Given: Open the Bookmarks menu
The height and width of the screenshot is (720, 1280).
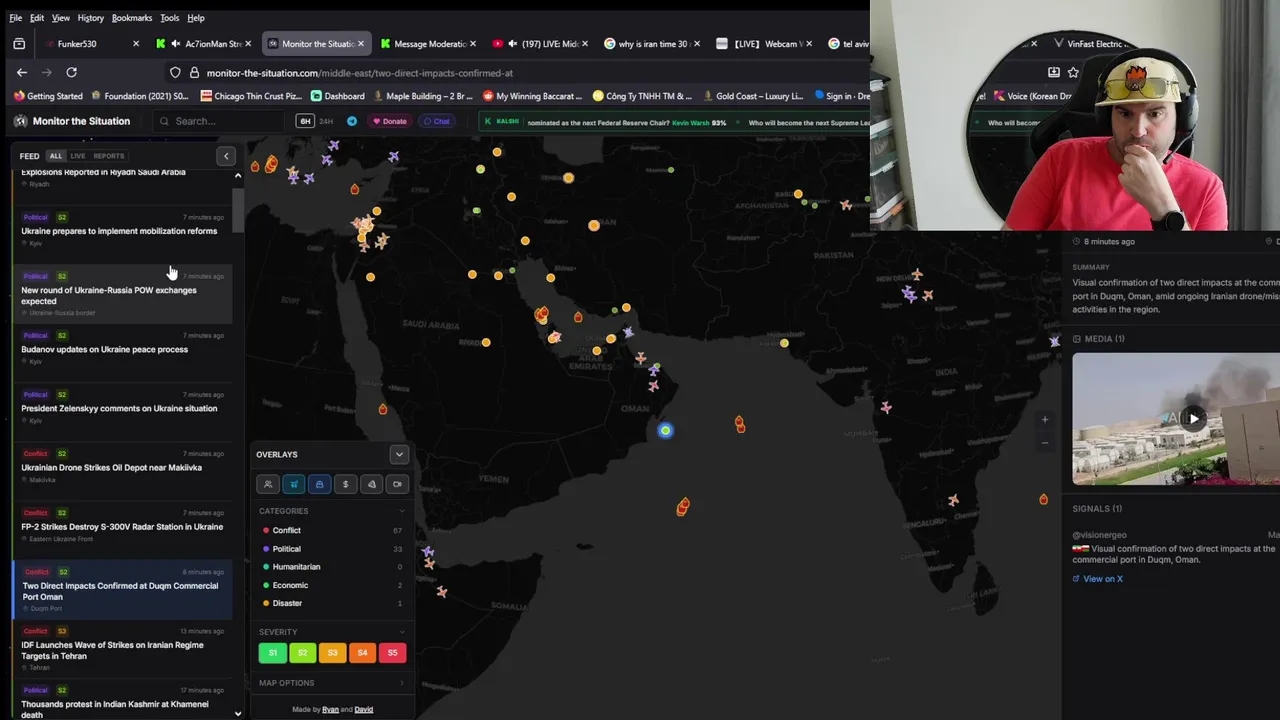Looking at the screenshot, I should 132,18.
